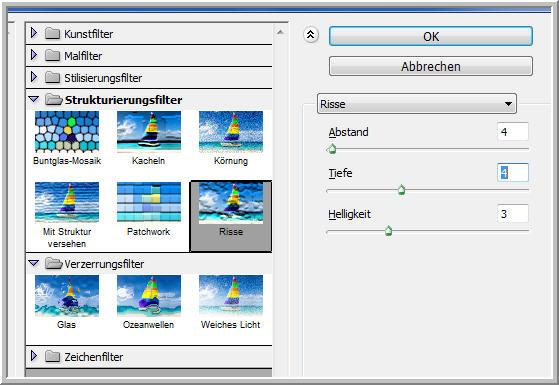Expand the Malfilter folder

coord(34,55)
